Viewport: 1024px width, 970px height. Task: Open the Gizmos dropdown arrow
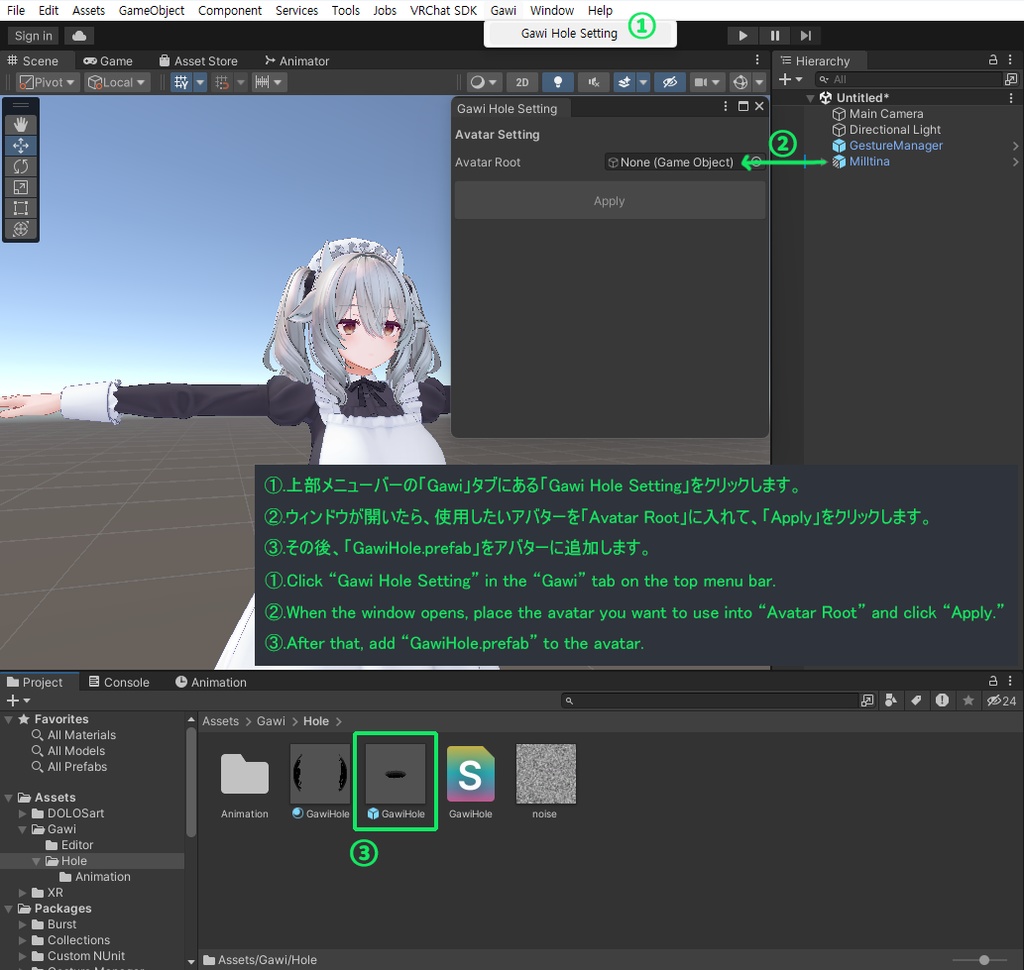759,82
